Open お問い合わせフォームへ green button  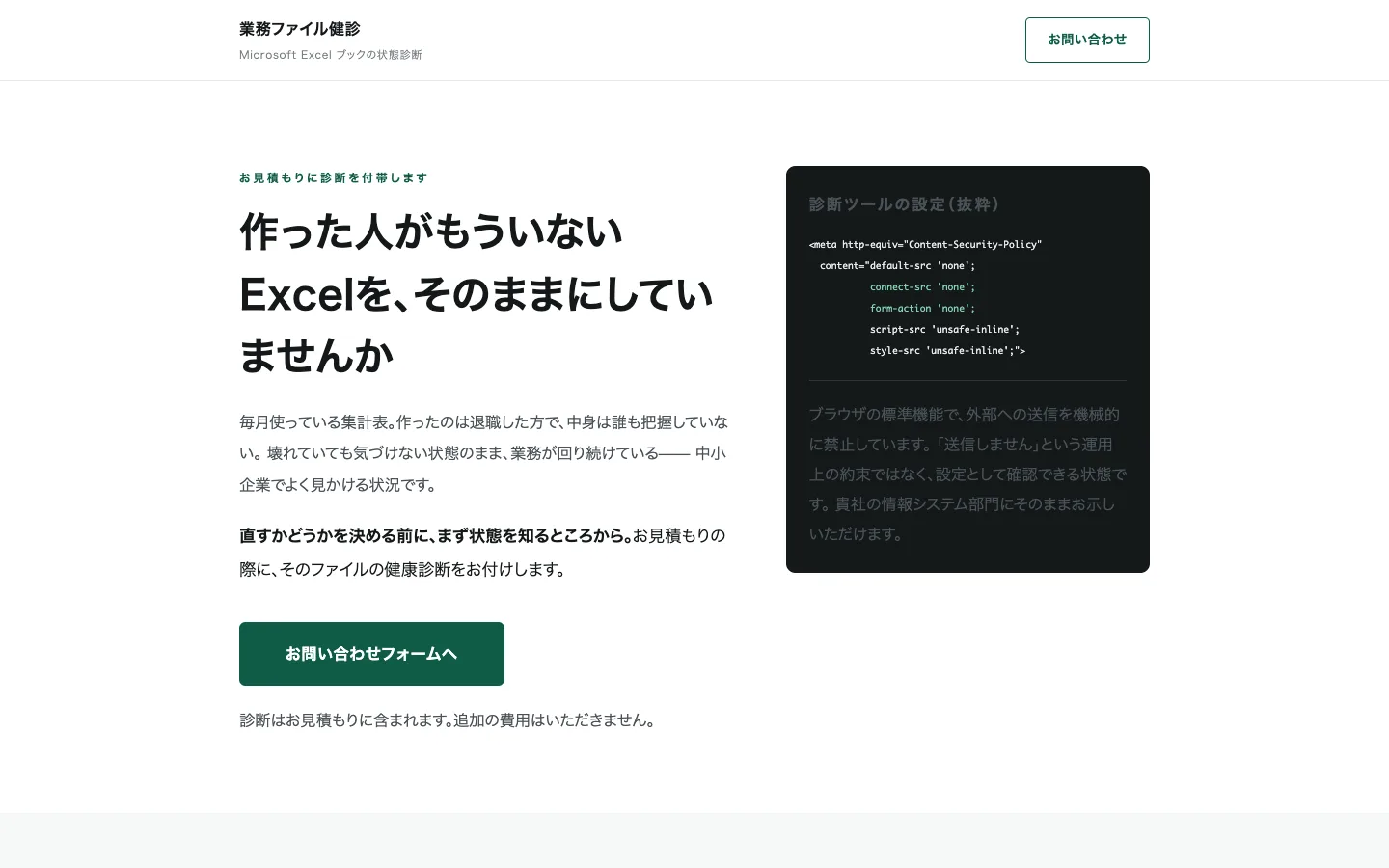[371, 654]
